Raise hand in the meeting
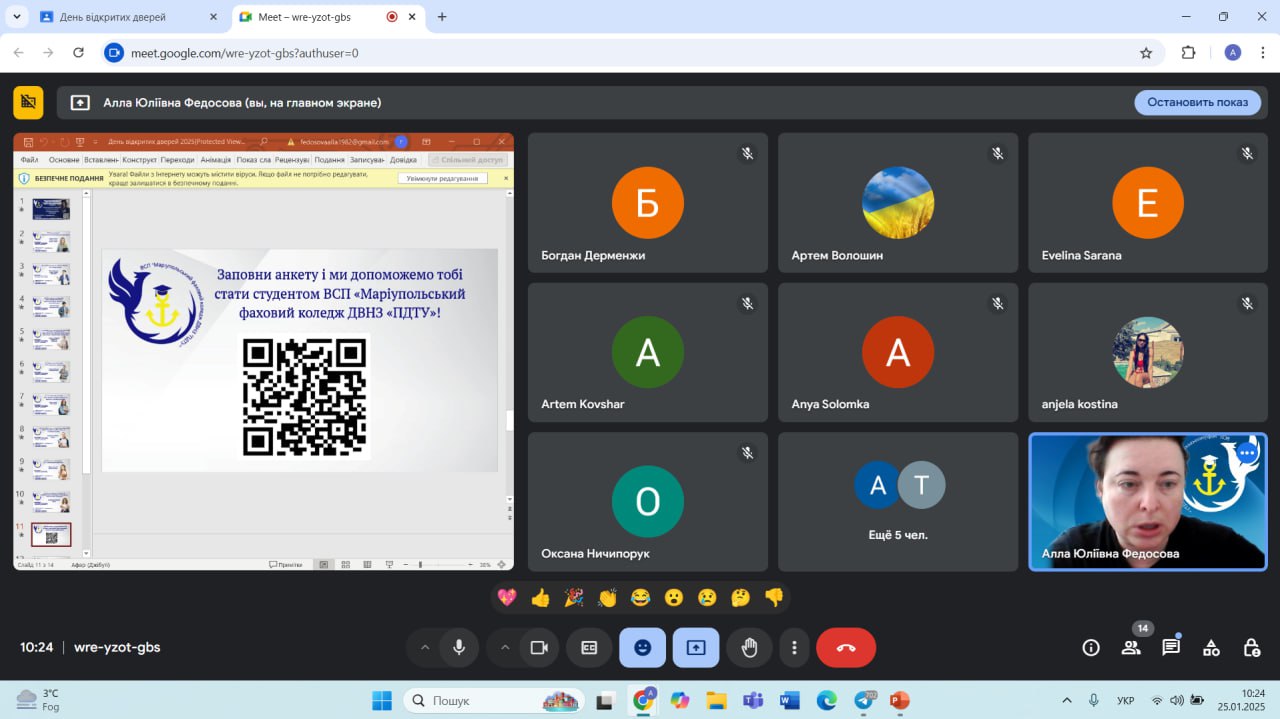Screen dimensions: 1280x719 pyautogui.click(x=749, y=647)
